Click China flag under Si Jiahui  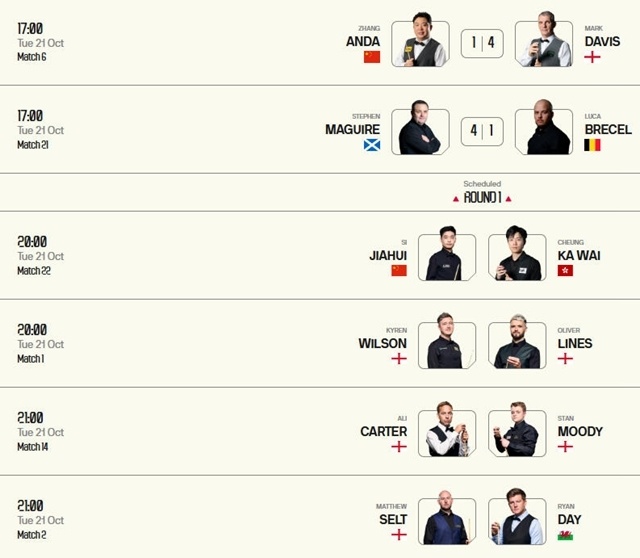399,270
